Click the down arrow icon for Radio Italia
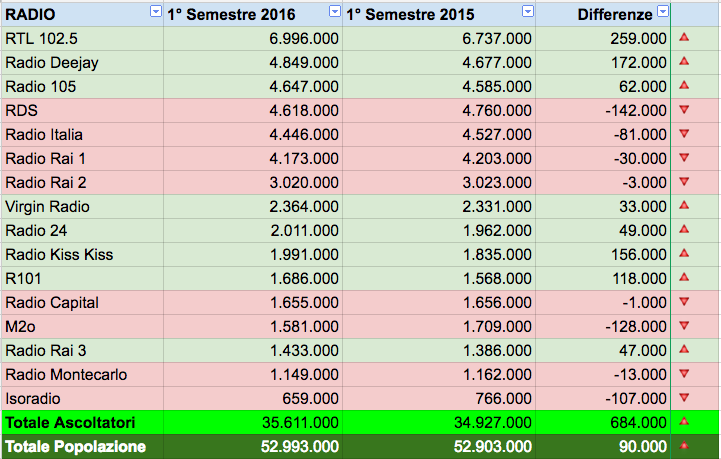Screen dimensions: 721x459 [x=684, y=133]
